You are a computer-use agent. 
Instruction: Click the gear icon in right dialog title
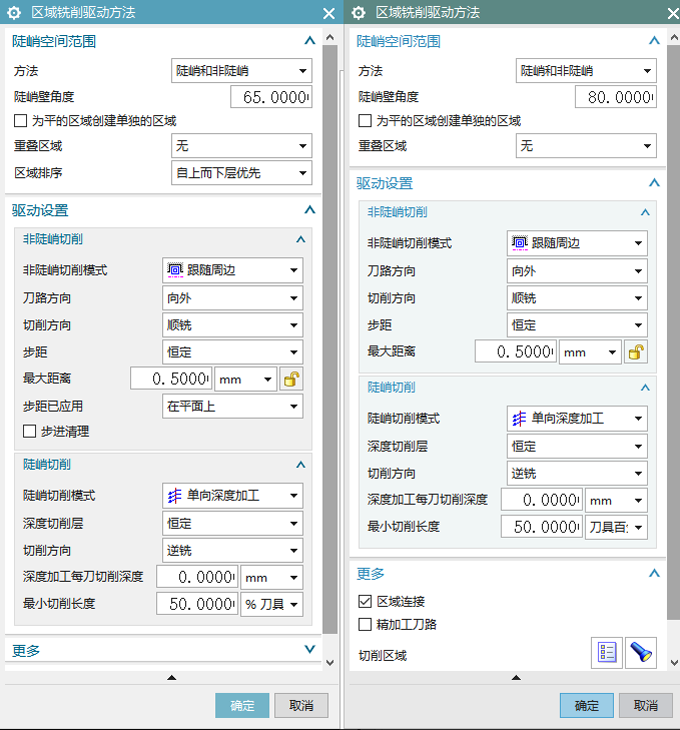358,13
